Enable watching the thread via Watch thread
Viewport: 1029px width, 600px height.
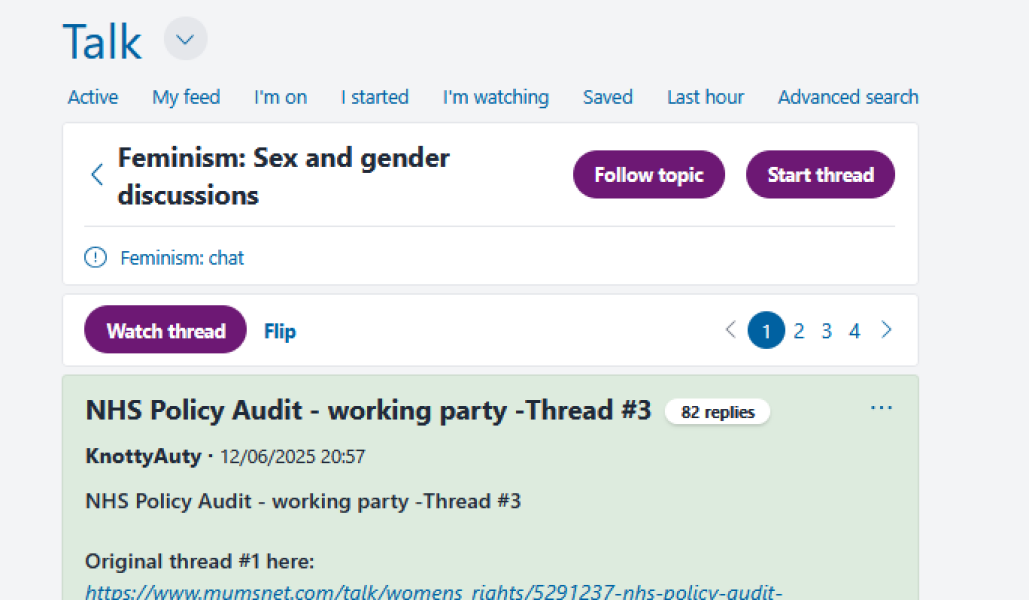[x=165, y=330]
